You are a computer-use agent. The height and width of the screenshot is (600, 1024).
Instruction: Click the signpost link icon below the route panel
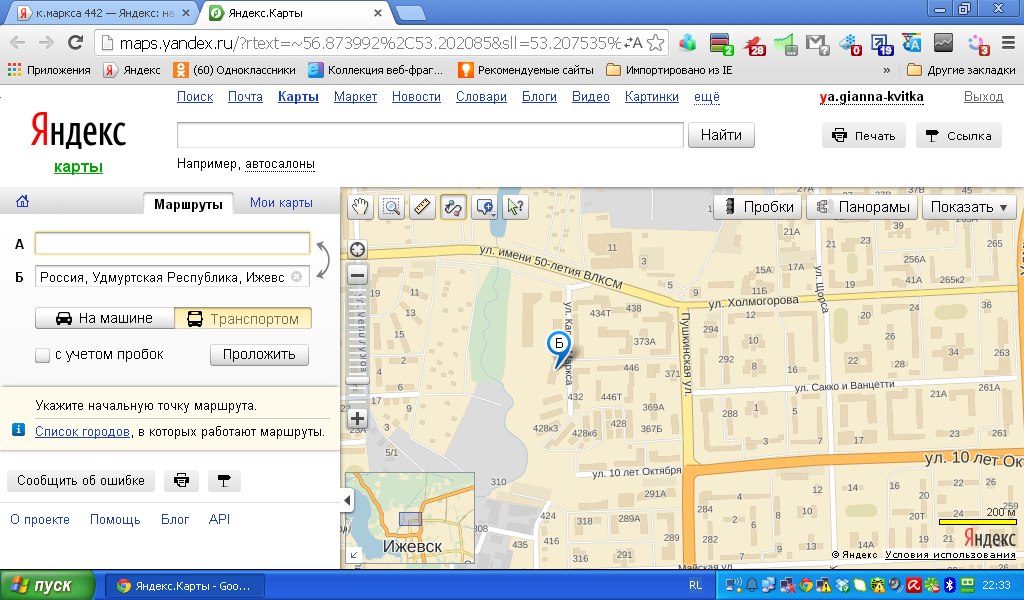pyautogui.click(x=224, y=481)
